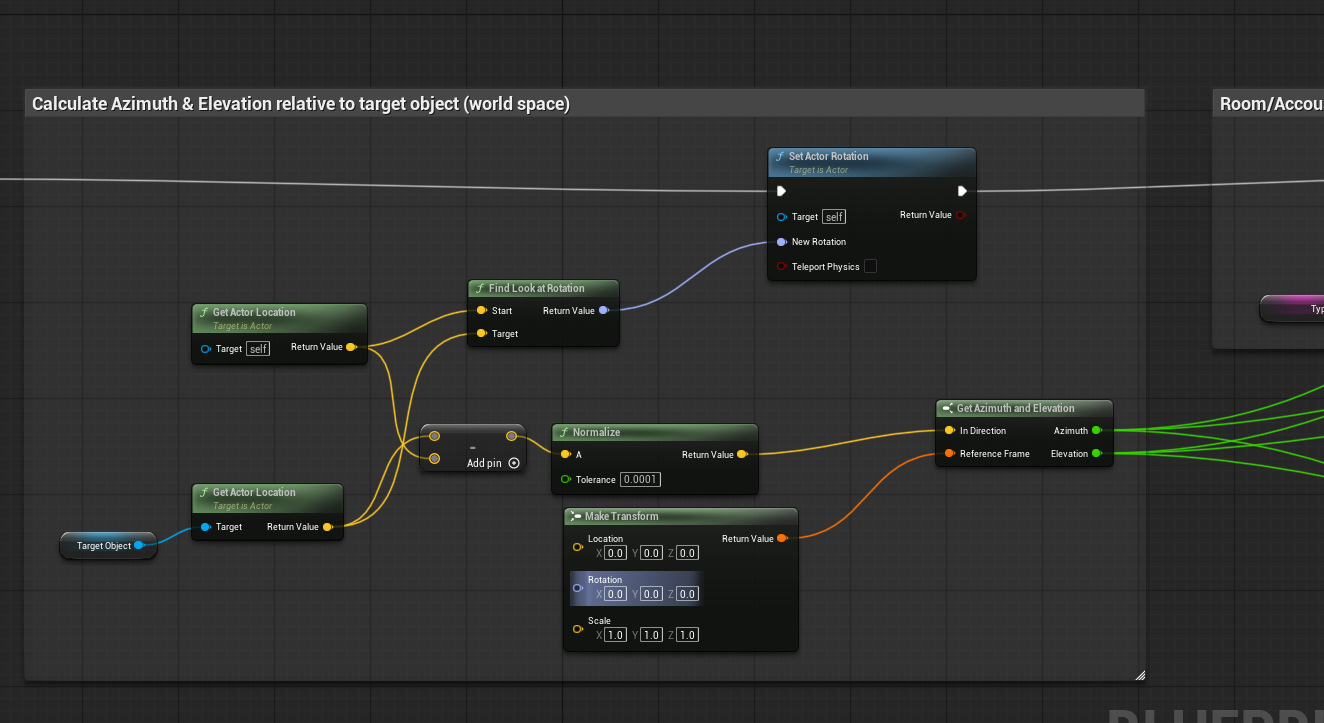The width and height of the screenshot is (1324, 723).
Task: Click the Rotation Y value field
Action: point(651,594)
